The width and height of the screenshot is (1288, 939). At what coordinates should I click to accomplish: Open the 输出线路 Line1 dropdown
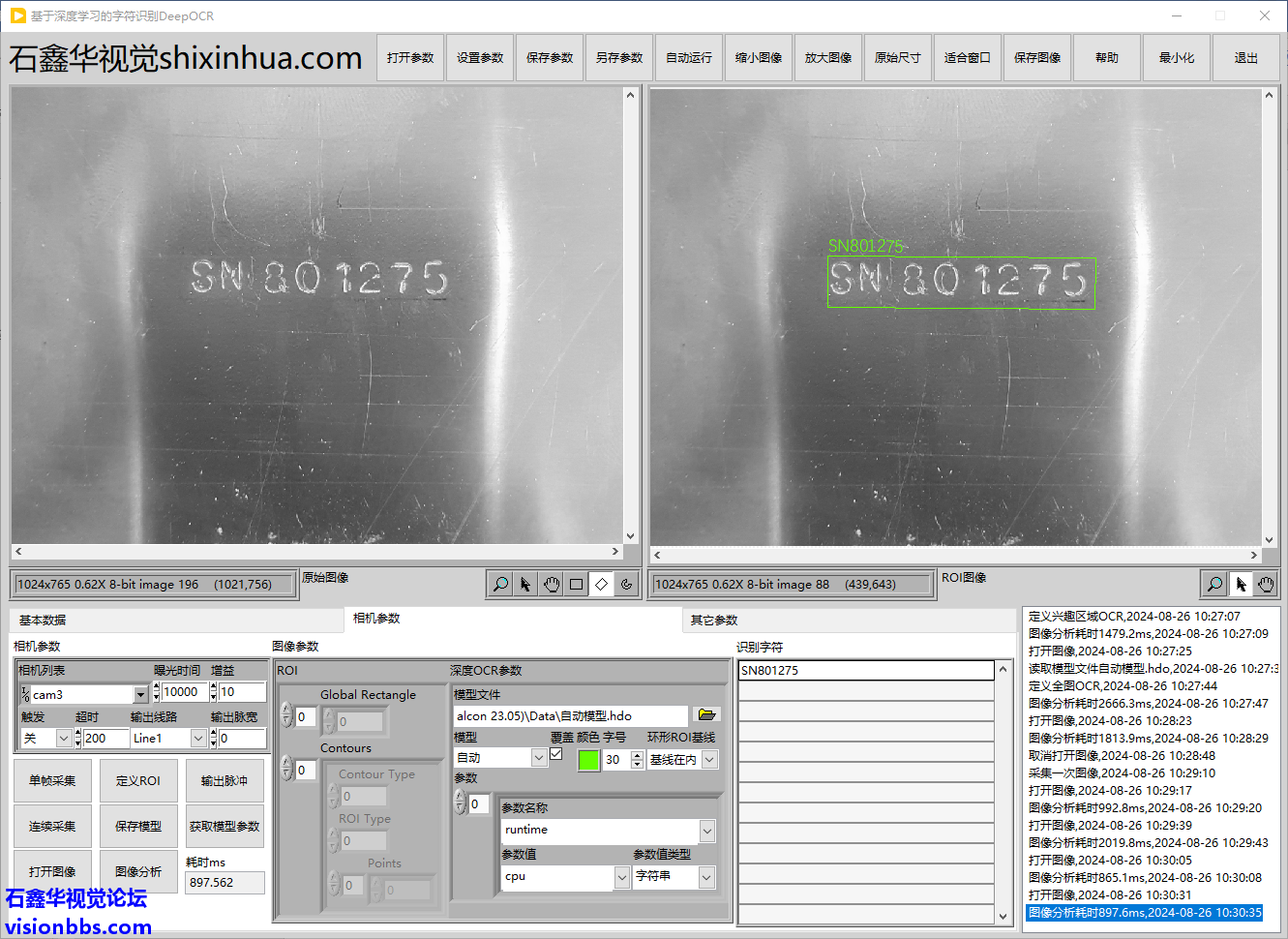[x=198, y=739]
